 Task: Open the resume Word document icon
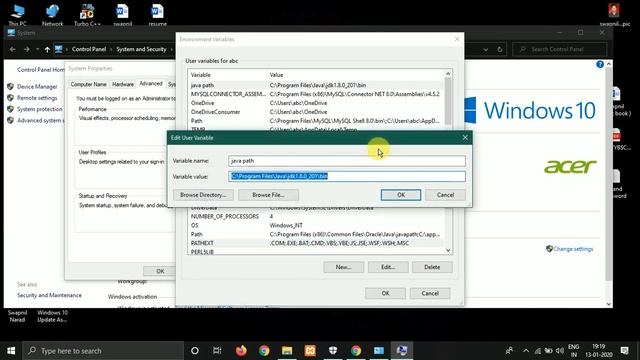(157, 15)
